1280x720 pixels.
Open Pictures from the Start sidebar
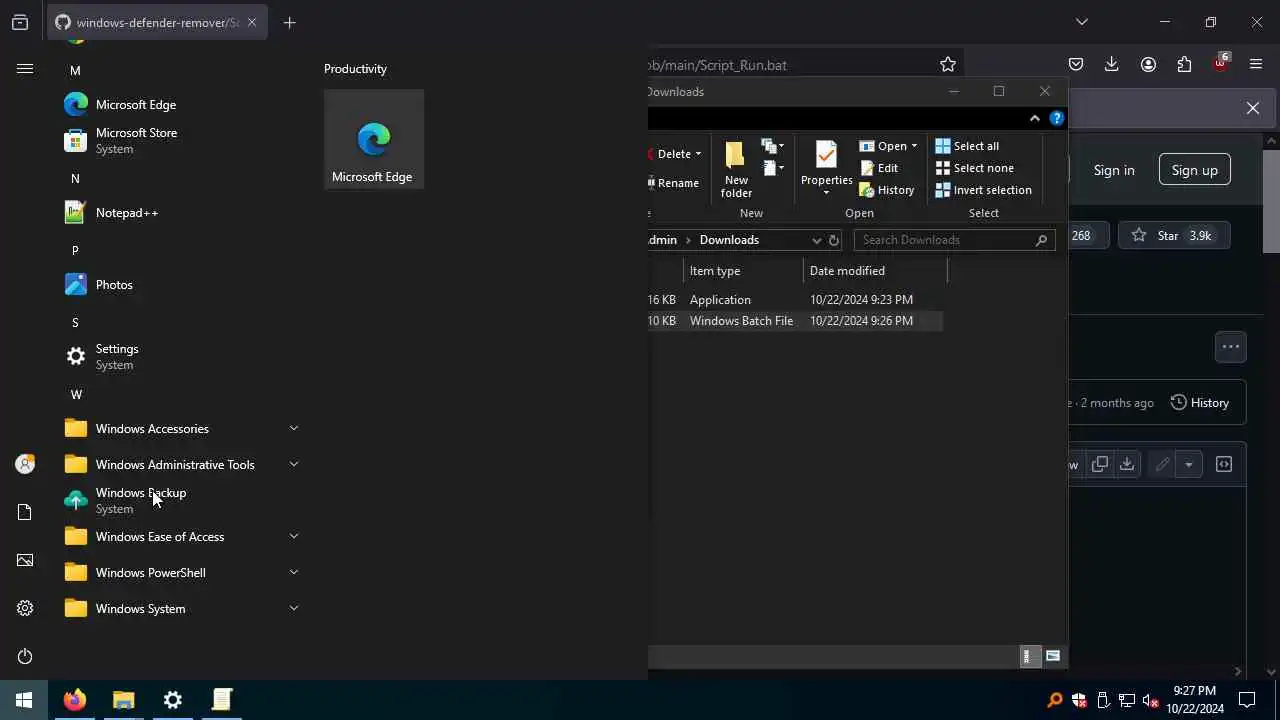25,560
